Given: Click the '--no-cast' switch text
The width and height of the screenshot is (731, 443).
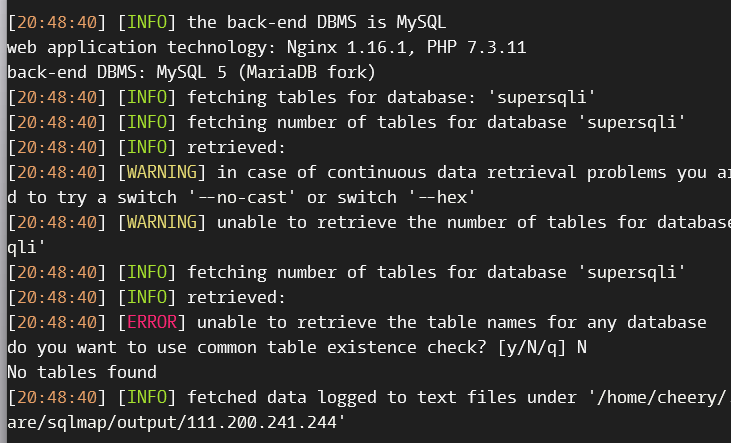Looking at the screenshot, I should coord(241,197).
